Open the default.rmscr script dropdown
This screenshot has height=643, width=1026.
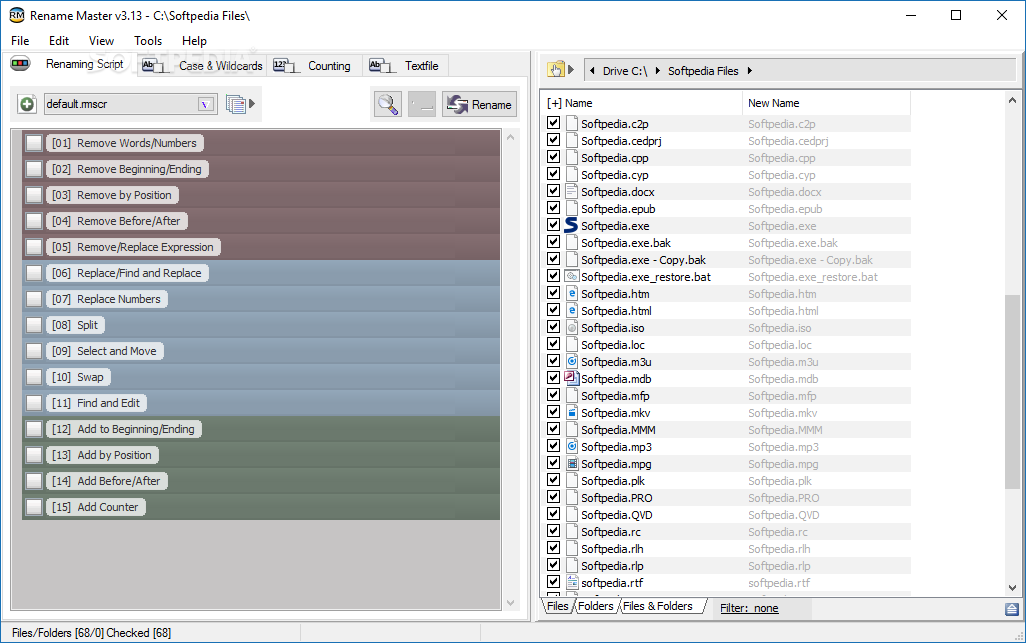click(x=206, y=104)
